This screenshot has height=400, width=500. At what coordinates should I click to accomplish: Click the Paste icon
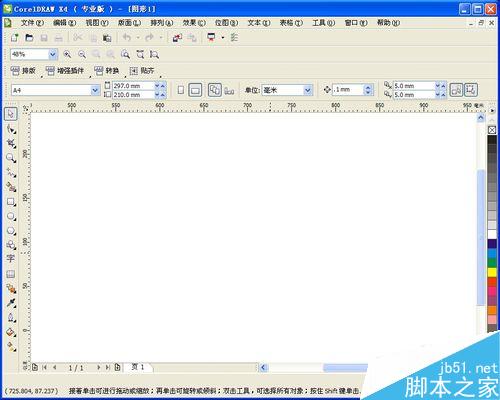tap(107, 38)
